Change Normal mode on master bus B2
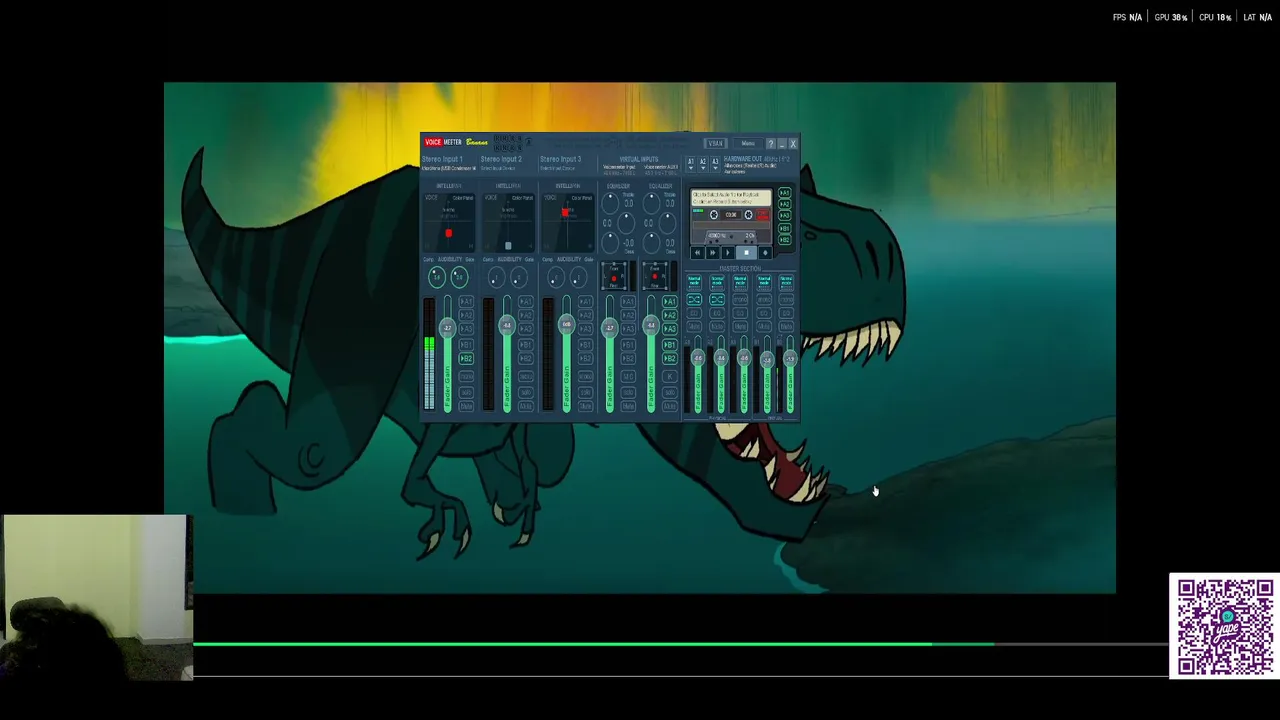1280x720 pixels. (x=786, y=282)
